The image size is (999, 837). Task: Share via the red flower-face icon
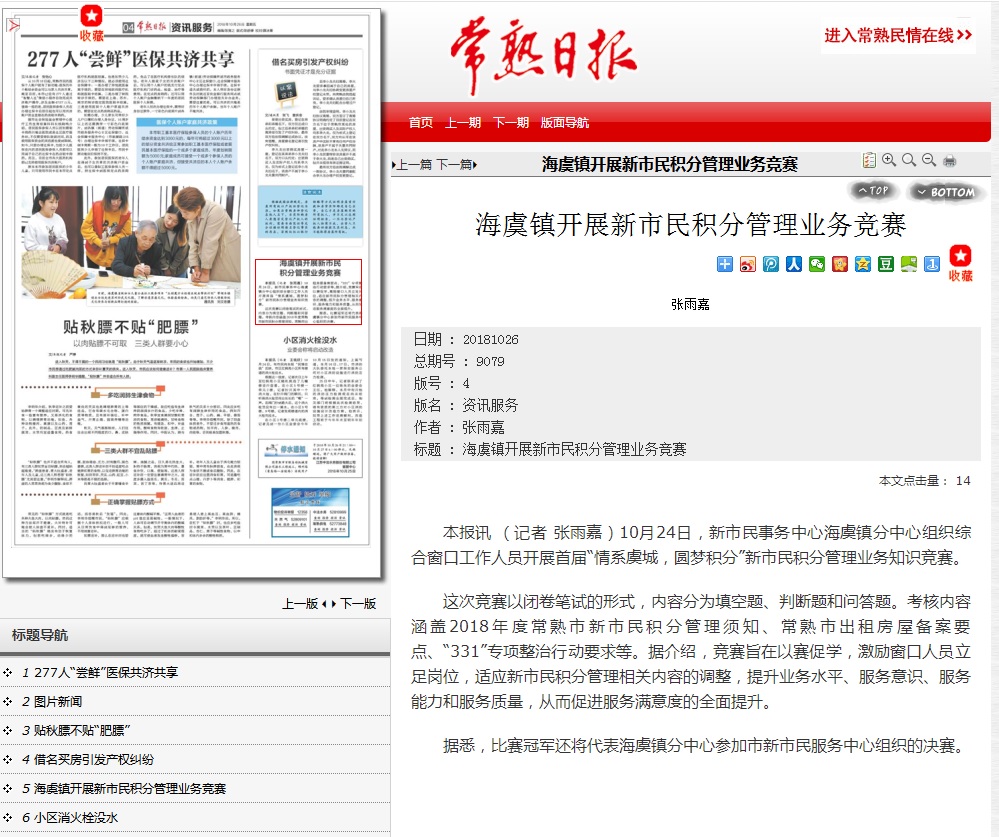click(x=840, y=264)
